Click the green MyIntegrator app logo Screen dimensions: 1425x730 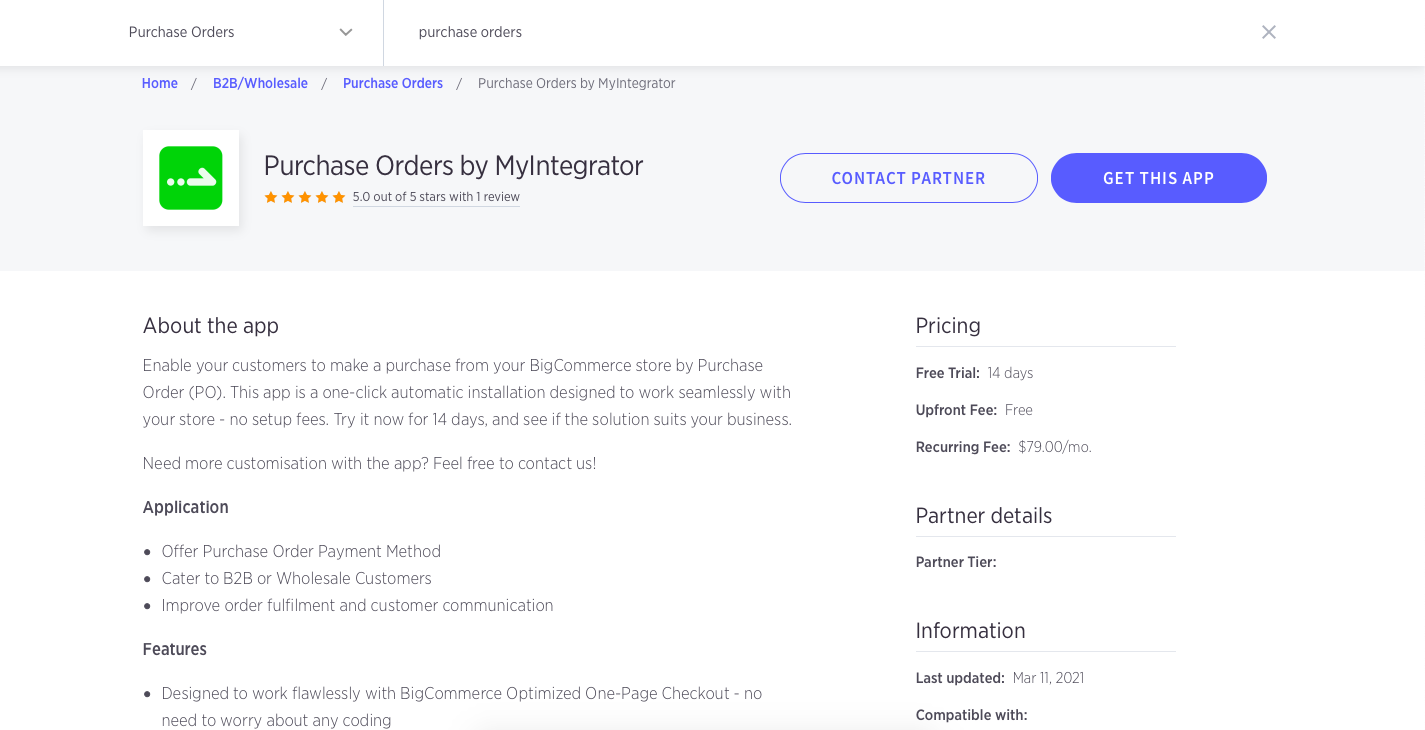[191, 178]
